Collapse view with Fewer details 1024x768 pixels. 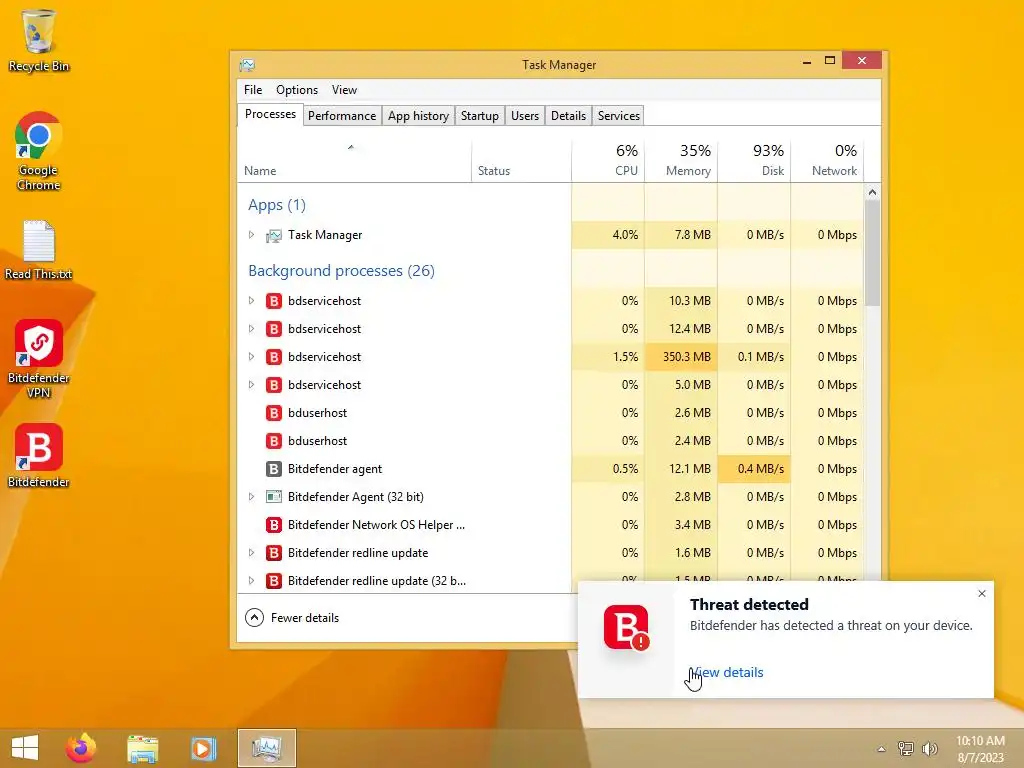point(292,618)
